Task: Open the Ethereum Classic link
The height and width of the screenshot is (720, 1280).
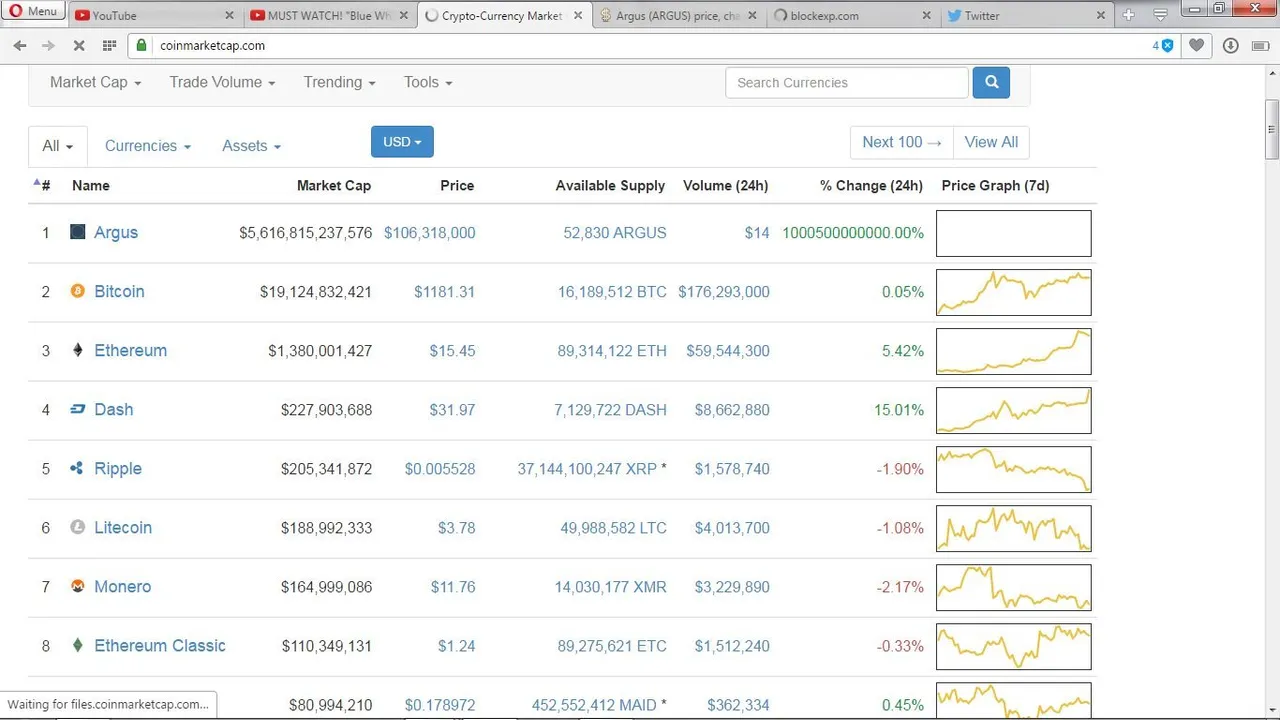Action: pos(160,645)
